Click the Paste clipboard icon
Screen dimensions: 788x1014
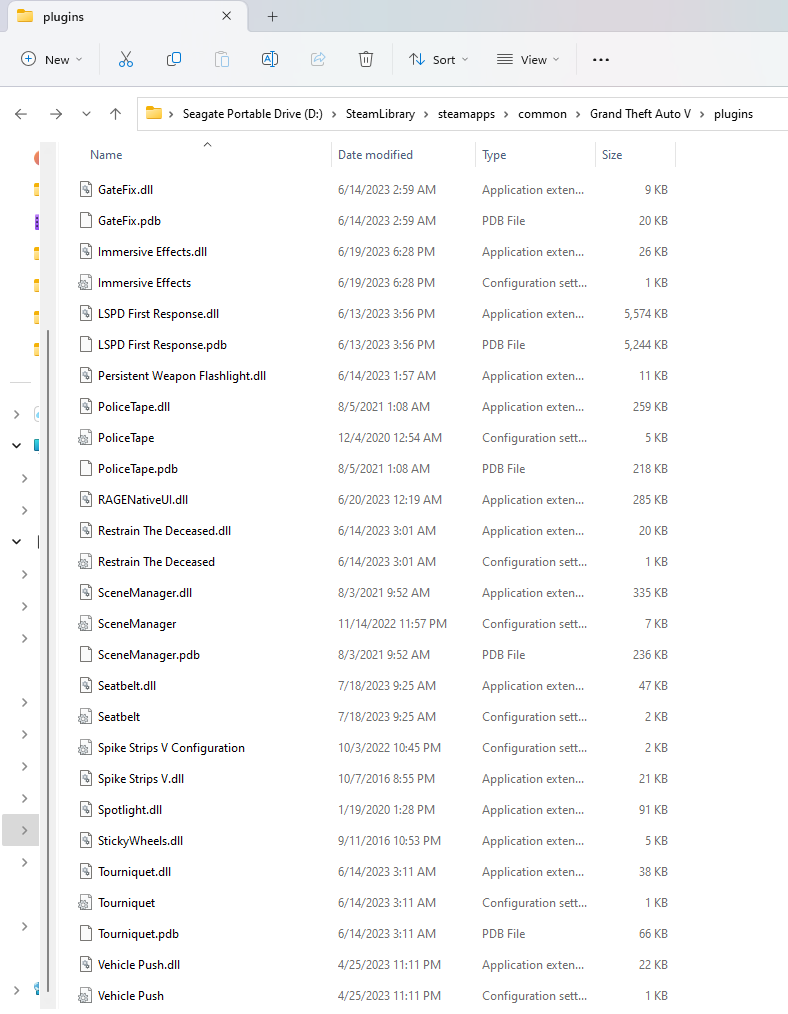[222, 59]
